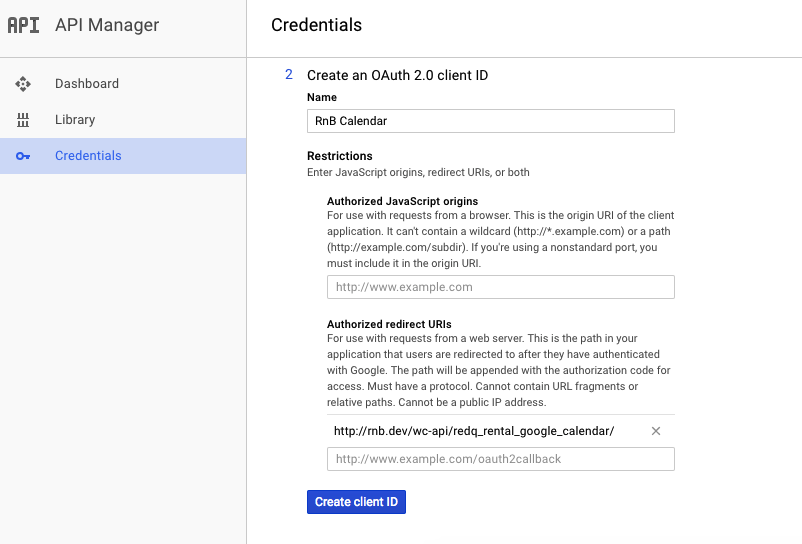Image resolution: width=802 pixels, height=544 pixels.
Task: Click the existing rnb.dev redirect URI text
Action: pyautogui.click(x=473, y=431)
